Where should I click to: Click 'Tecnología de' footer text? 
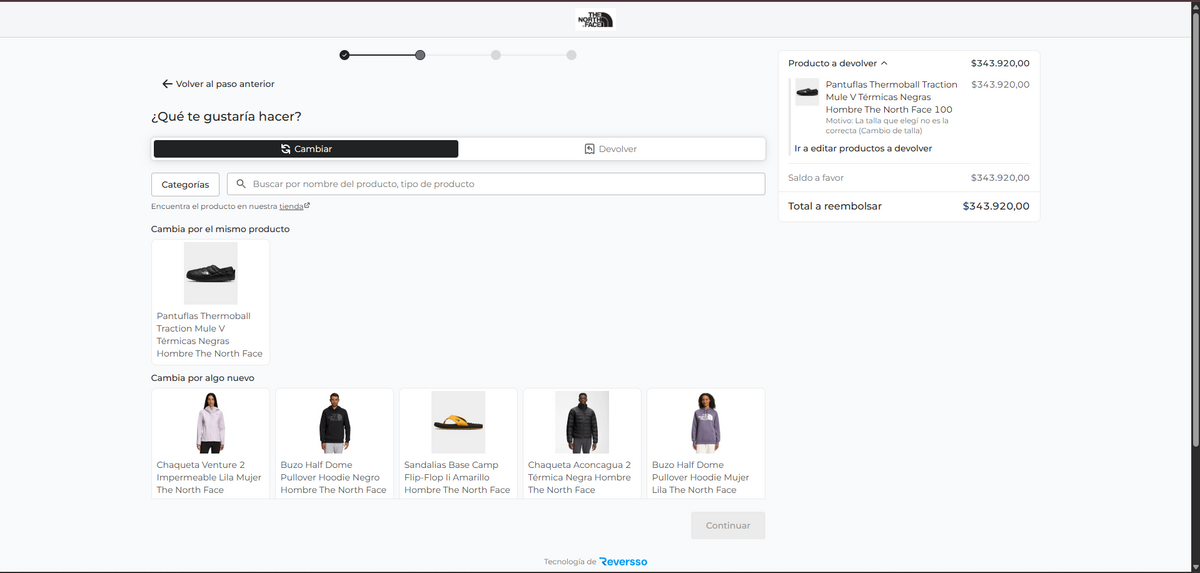pyautogui.click(x=570, y=562)
